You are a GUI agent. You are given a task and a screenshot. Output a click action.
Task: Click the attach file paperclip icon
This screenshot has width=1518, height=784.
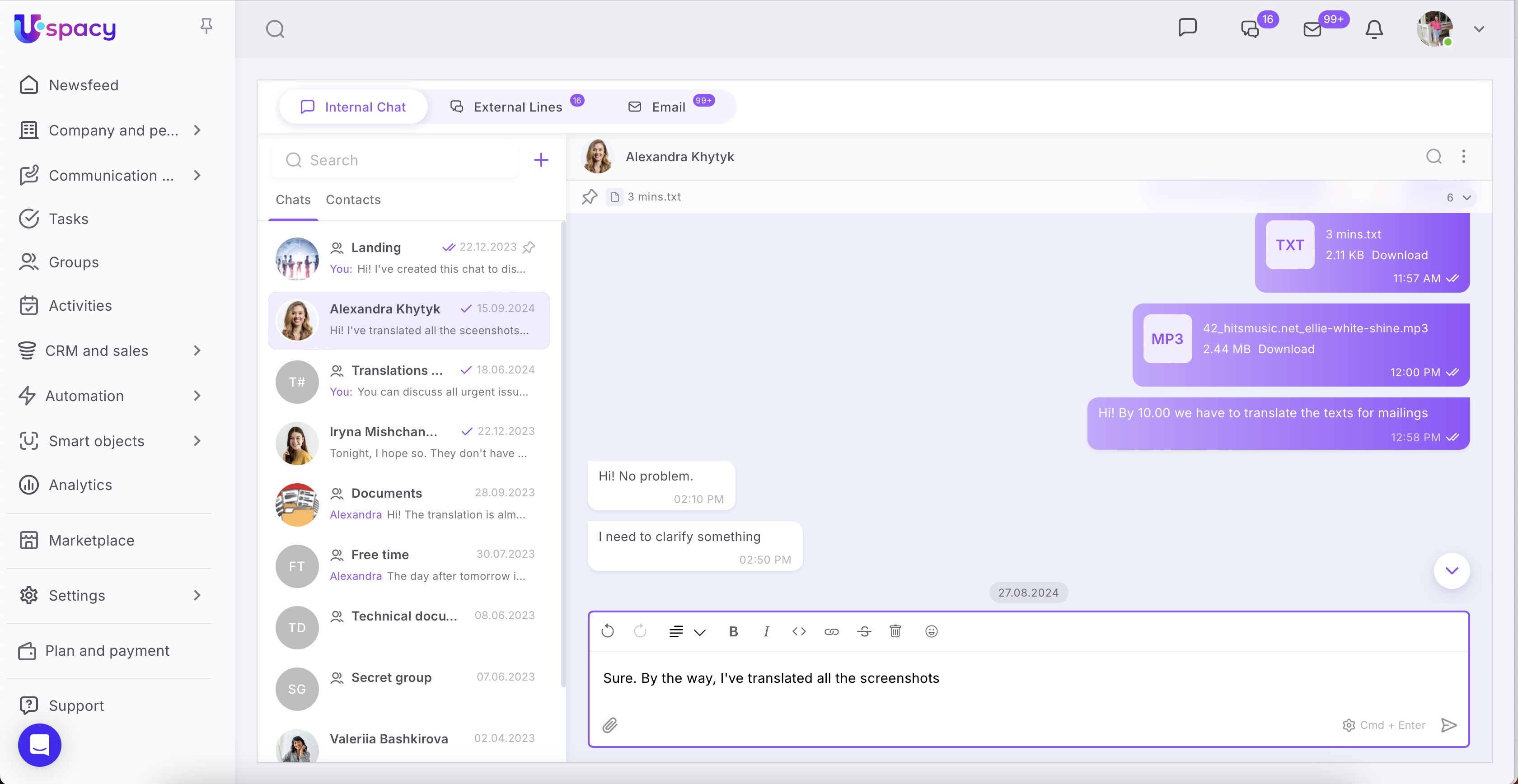(610, 725)
